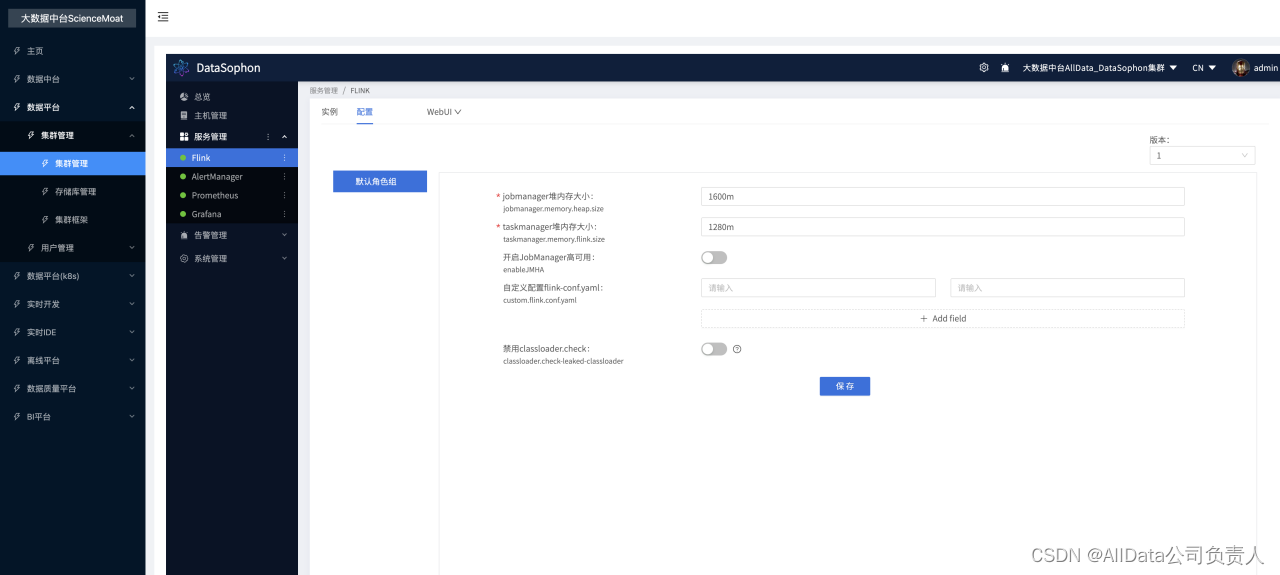Select the highlighted 集群管理 submenu item
This screenshot has width=1280, height=575.
(73, 163)
